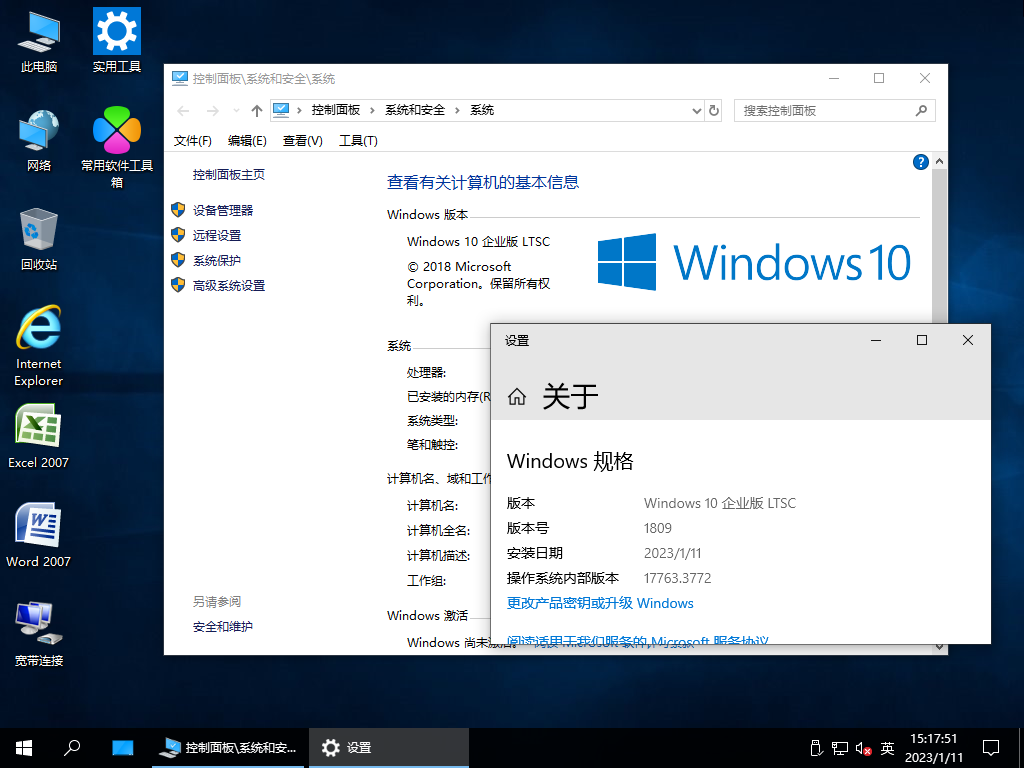
Task: Open the 文件(F) menu
Action: click(x=193, y=141)
